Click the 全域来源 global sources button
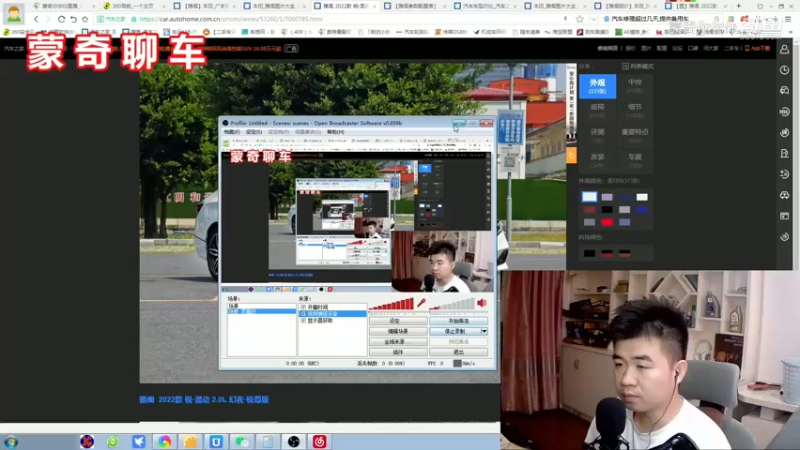This screenshot has width=800, height=450. 398,342
